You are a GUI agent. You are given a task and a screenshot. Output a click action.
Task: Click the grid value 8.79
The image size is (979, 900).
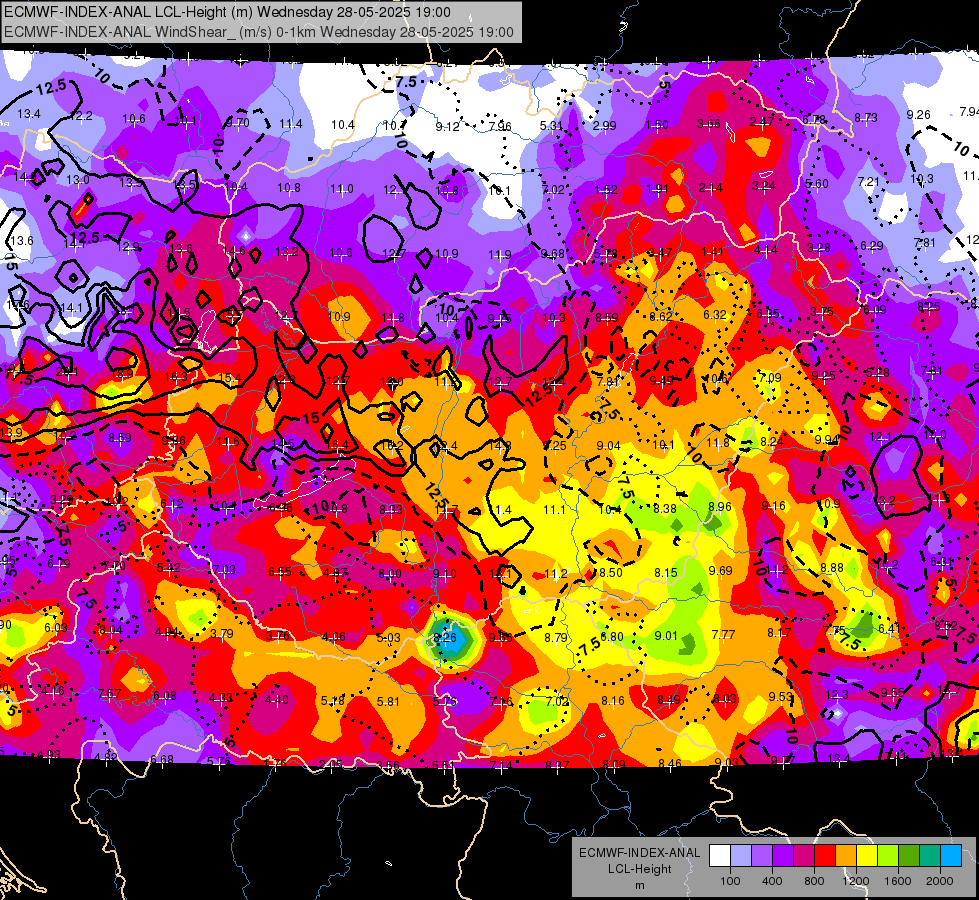pyautogui.click(x=556, y=638)
